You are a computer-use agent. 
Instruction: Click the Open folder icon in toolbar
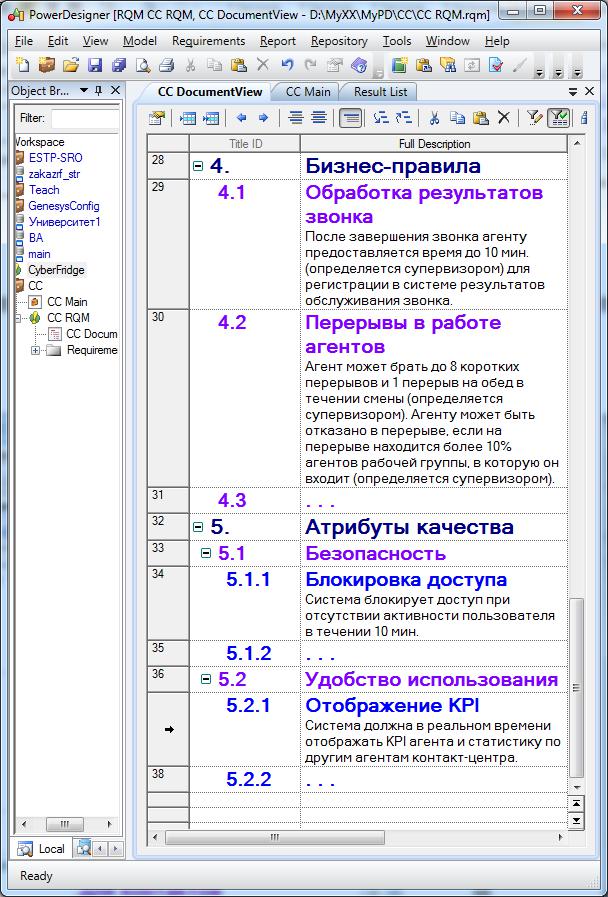[70, 65]
